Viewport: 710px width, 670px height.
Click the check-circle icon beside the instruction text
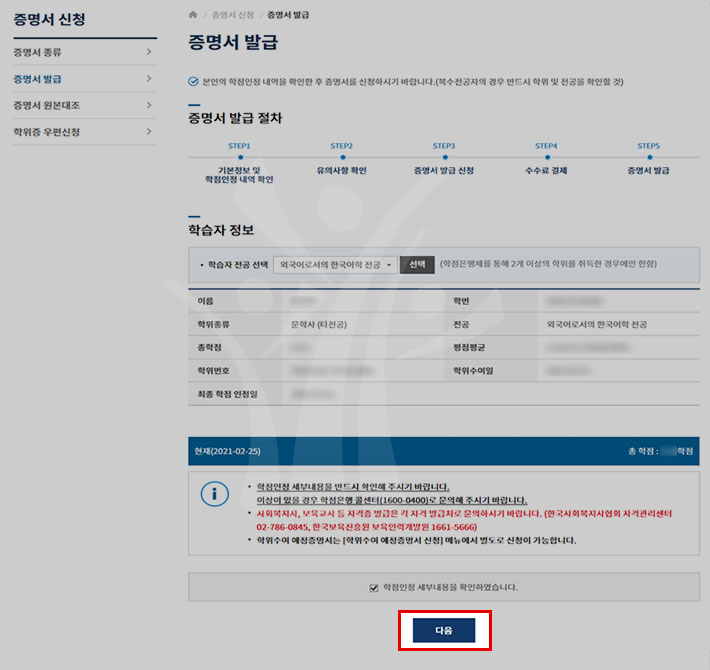click(x=193, y=81)
